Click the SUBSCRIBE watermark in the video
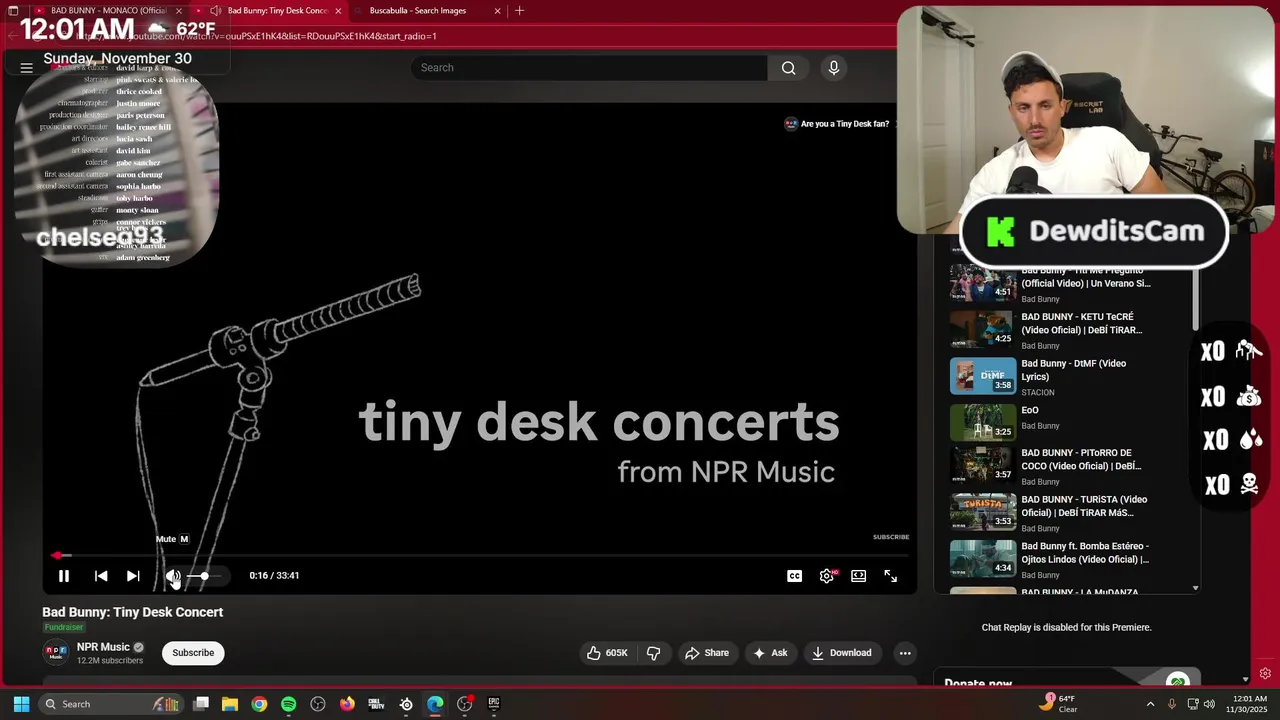The image size is (1280, 720). click(x=891, y=537)
